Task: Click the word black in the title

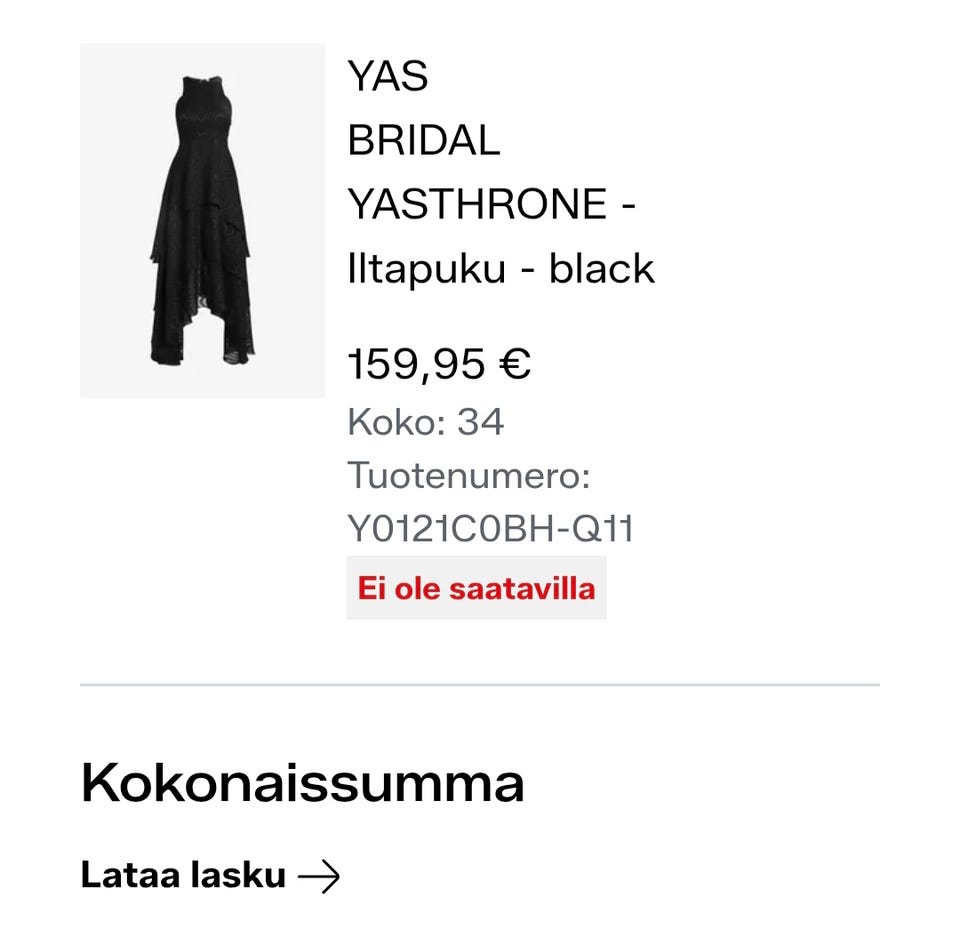Action: tap(601, 268)
